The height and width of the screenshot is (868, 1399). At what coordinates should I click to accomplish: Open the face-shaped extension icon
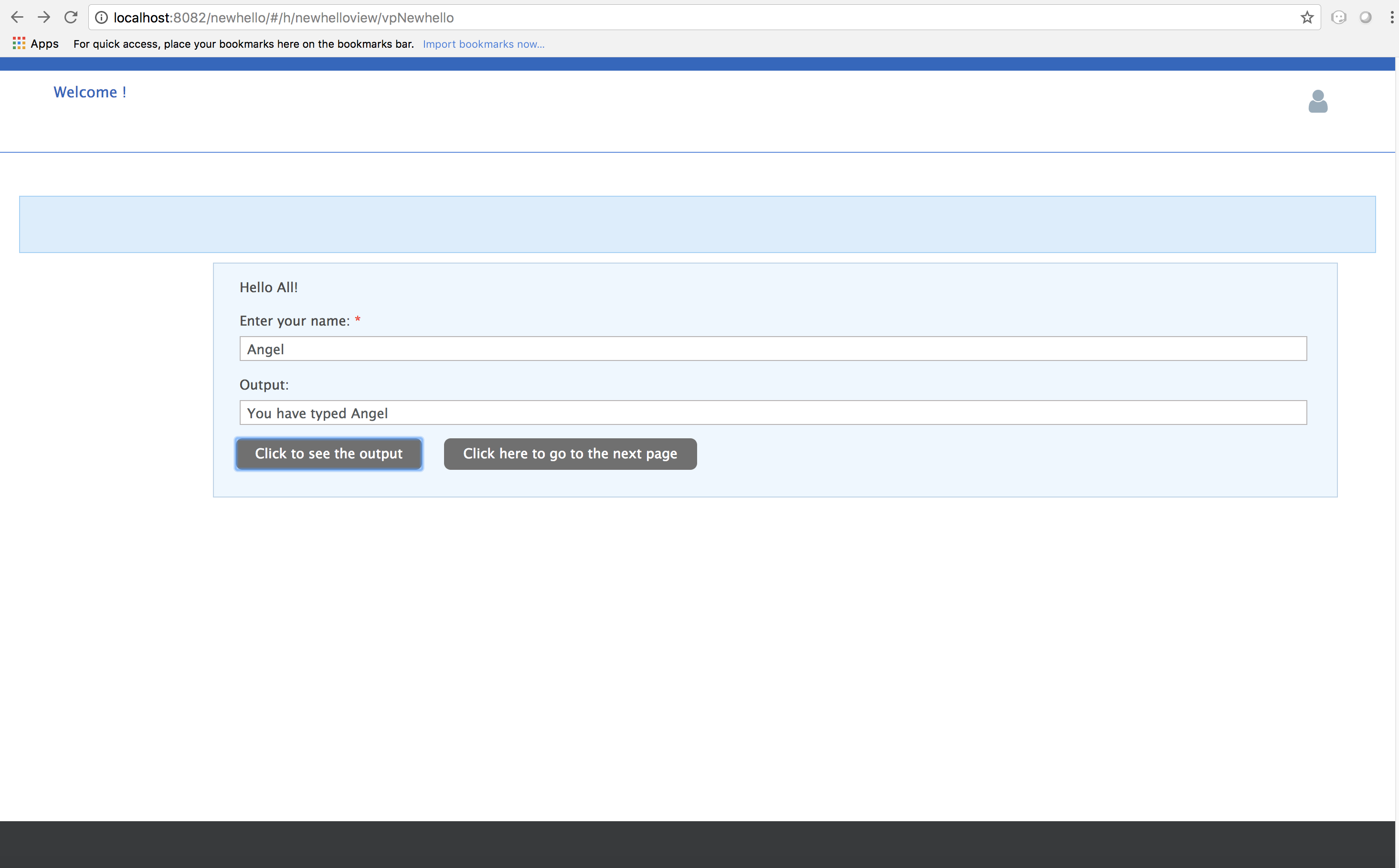(x=1339, y=18)
